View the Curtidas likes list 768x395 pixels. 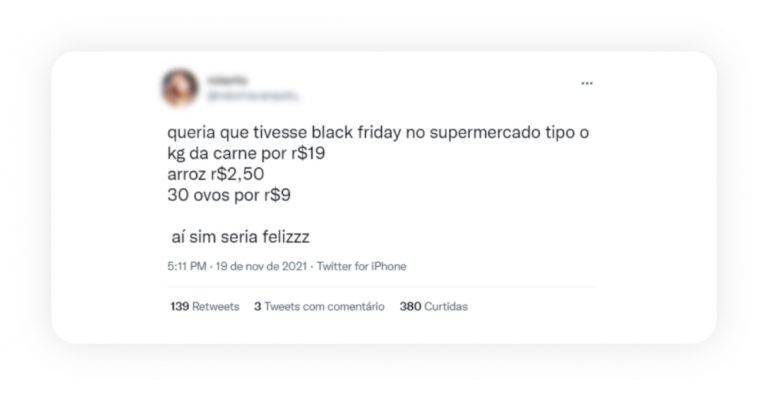(446, 306)
